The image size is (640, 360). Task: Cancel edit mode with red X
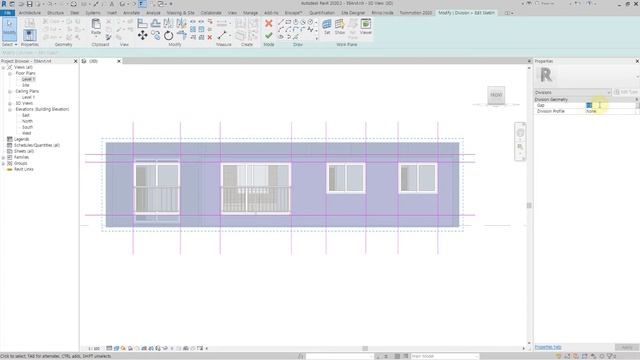coord(269,23)
